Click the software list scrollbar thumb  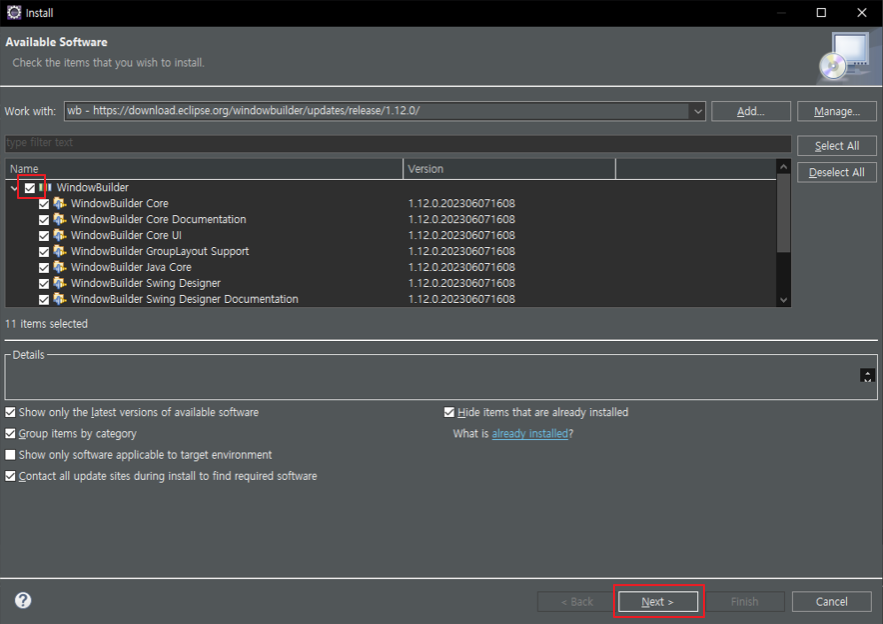pos(783,212)
